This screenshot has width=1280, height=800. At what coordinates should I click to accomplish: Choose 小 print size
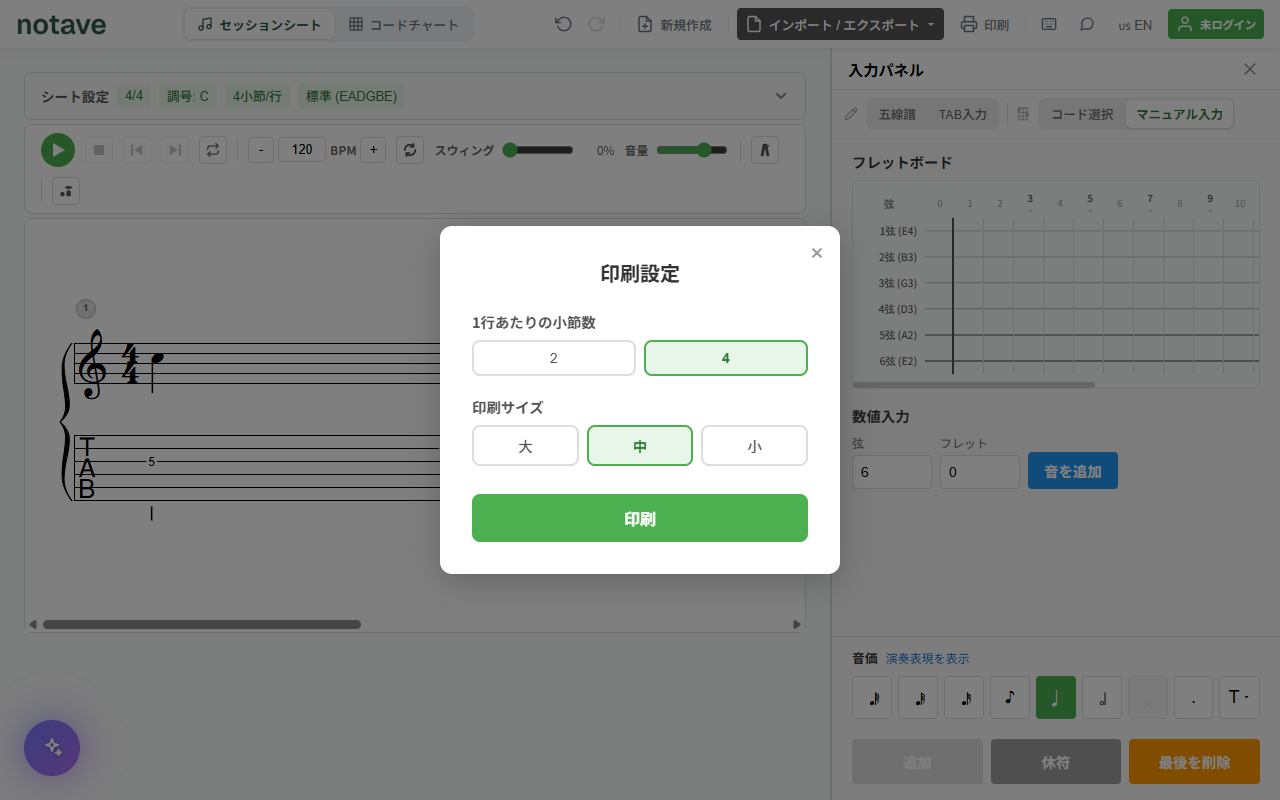tap(754, 446)
